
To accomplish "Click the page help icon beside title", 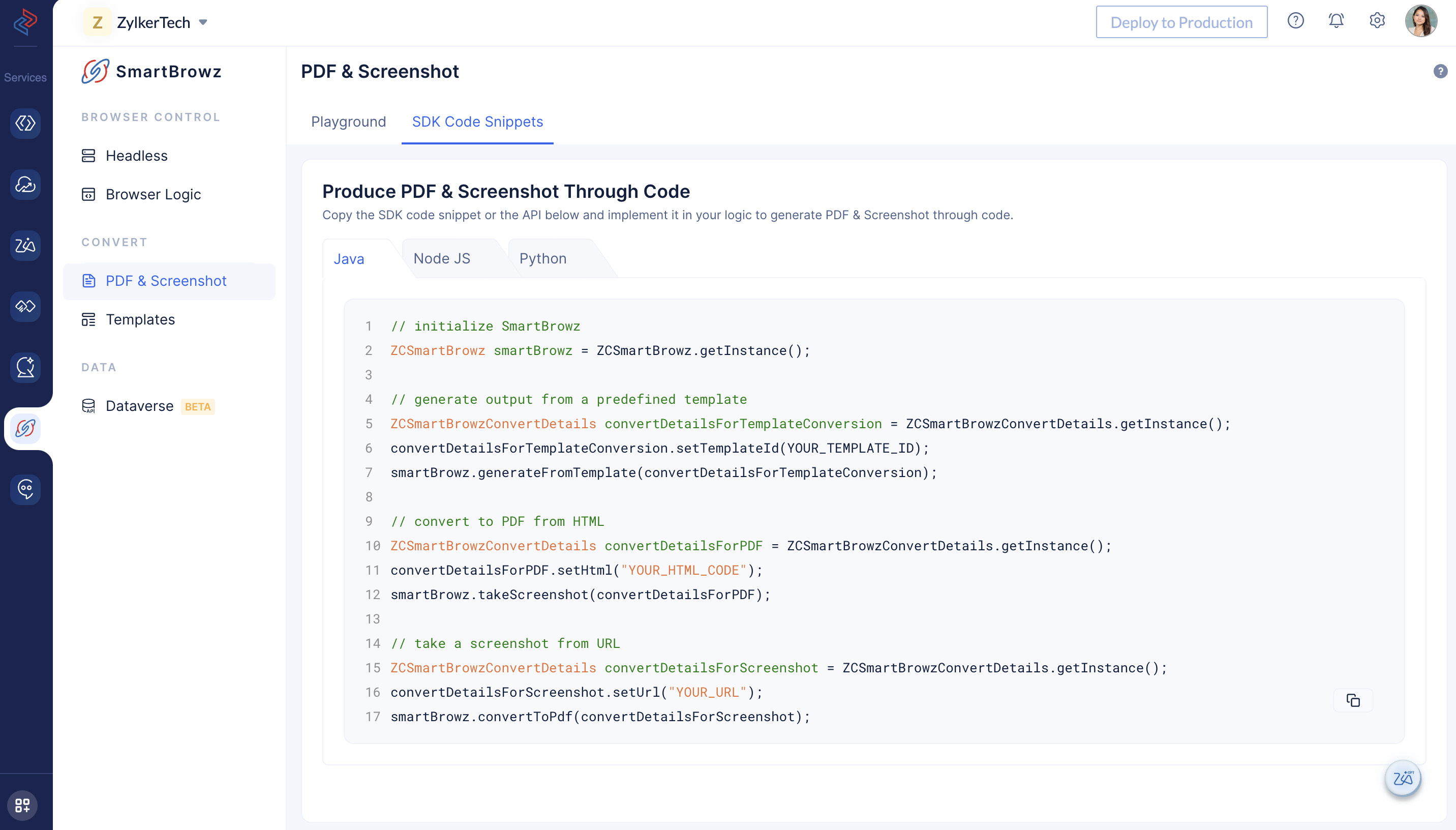I will pos(1440,71).
